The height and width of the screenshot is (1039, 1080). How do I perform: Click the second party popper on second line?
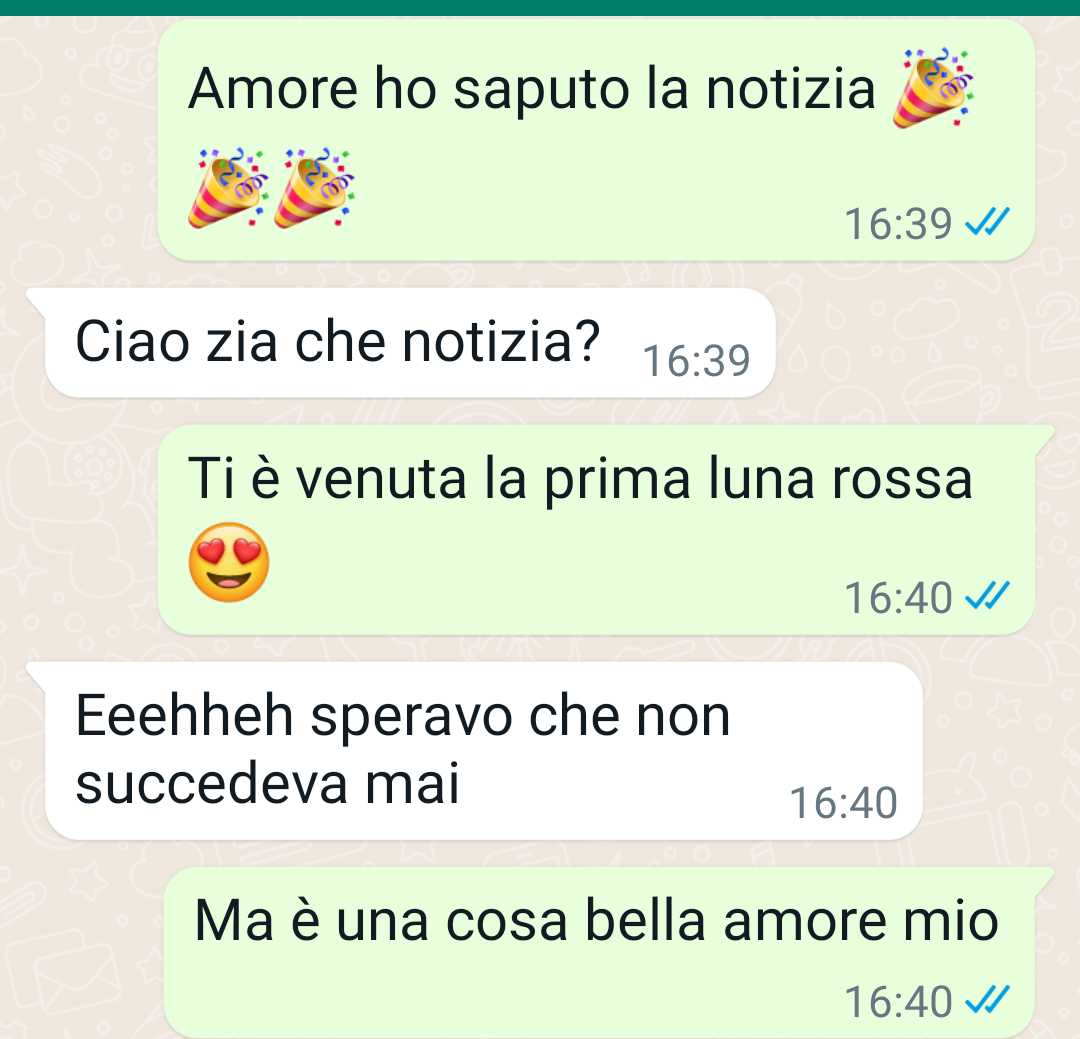tap(313, 187)
